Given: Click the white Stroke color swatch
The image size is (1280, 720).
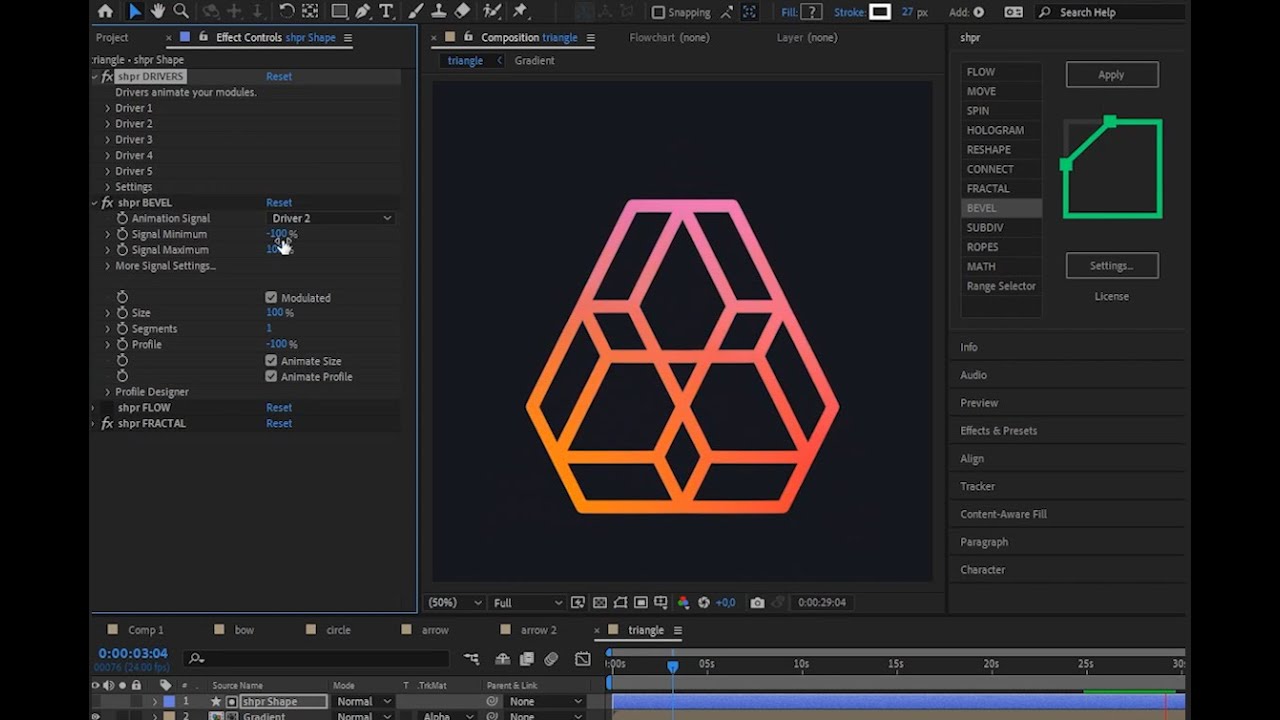Looking at the screenshot, I should point(880,12).
